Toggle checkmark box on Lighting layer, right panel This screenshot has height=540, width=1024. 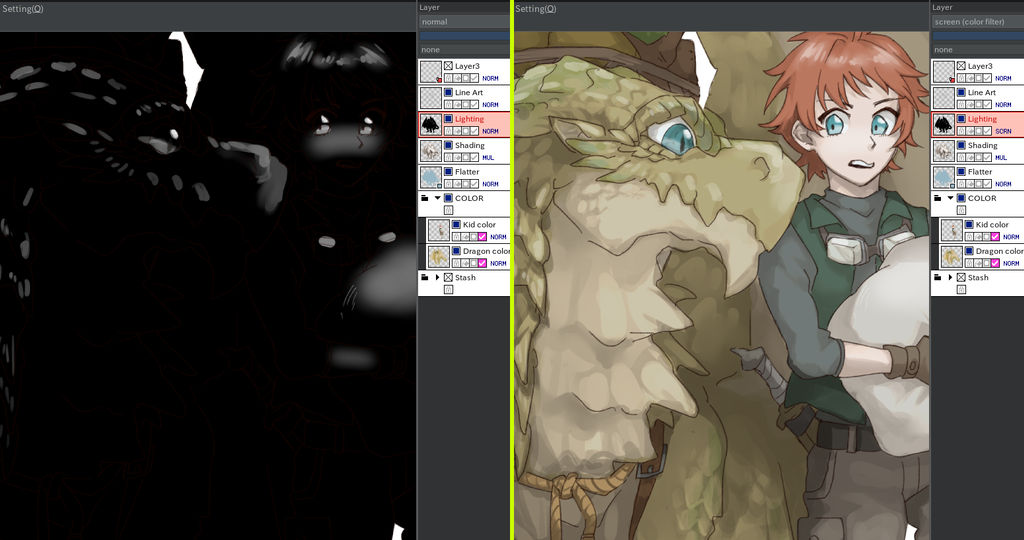(987, 131)
